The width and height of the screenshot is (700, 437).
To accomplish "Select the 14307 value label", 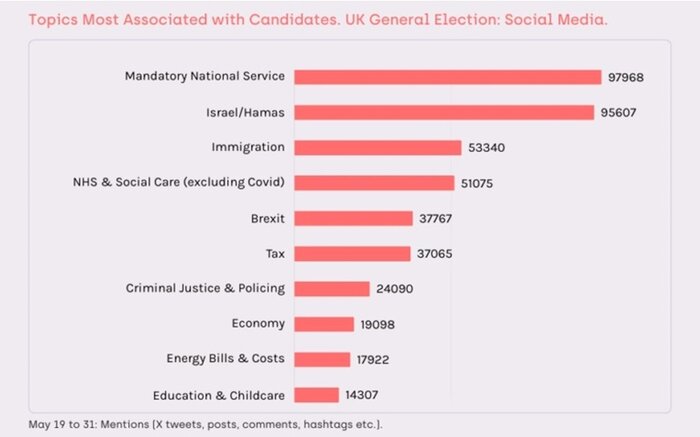I will tap(361, 395).
